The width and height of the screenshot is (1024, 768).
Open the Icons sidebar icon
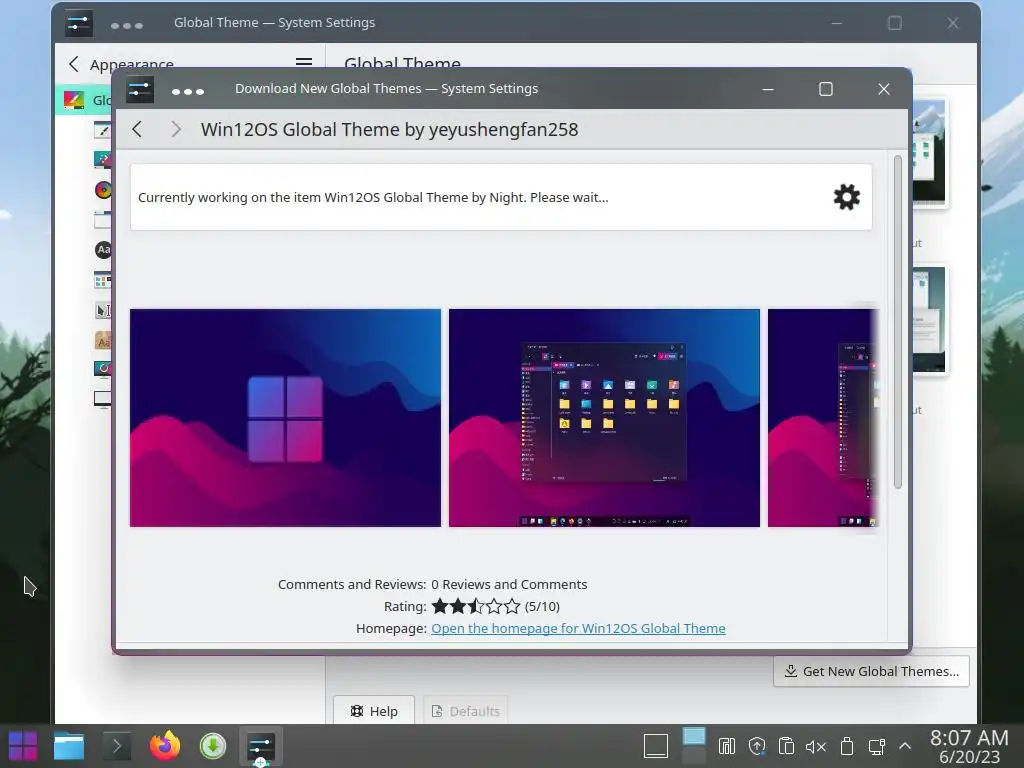[103, 280]
